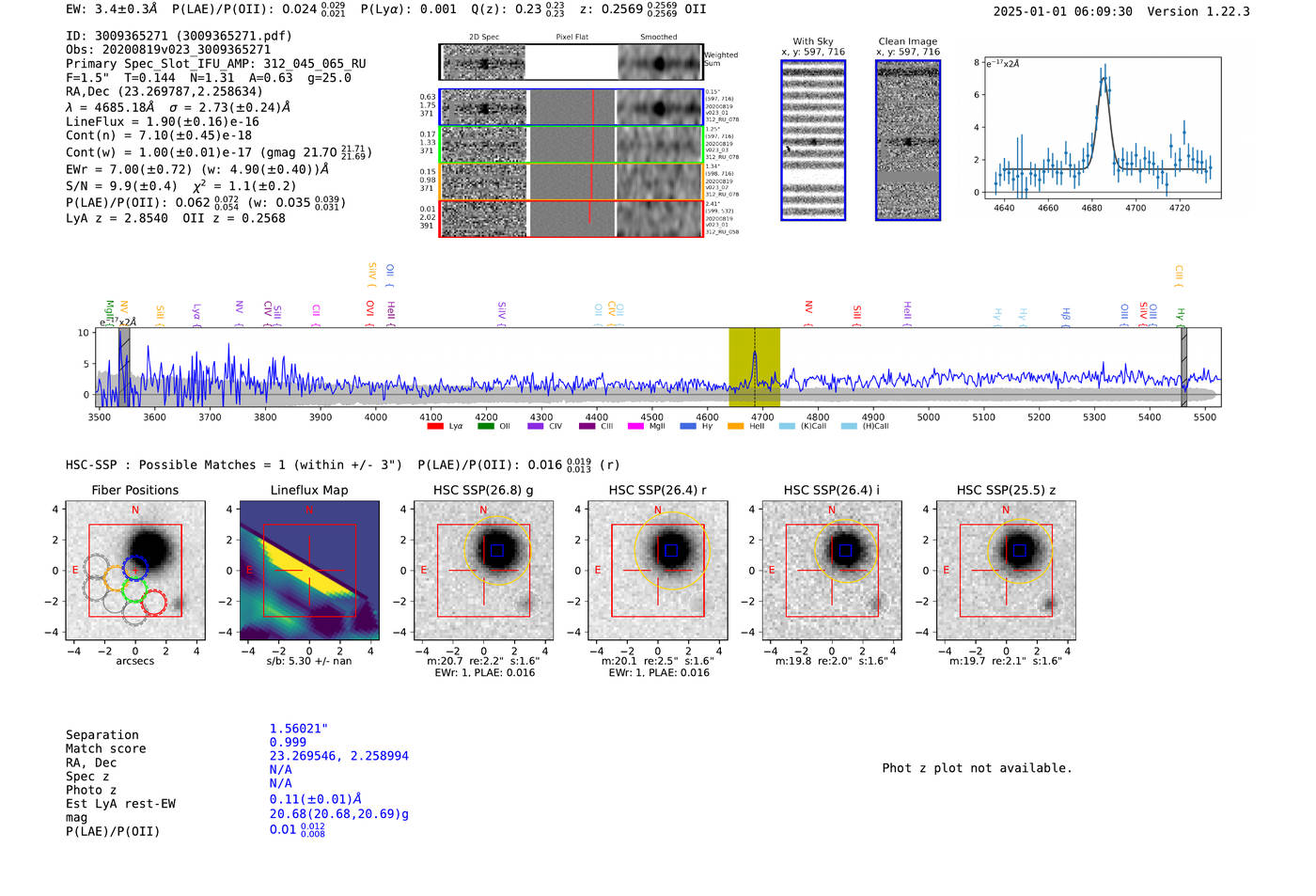Click the catalog match RA, Dec value
Viewport: 1316px width, 896px height.
338,756
